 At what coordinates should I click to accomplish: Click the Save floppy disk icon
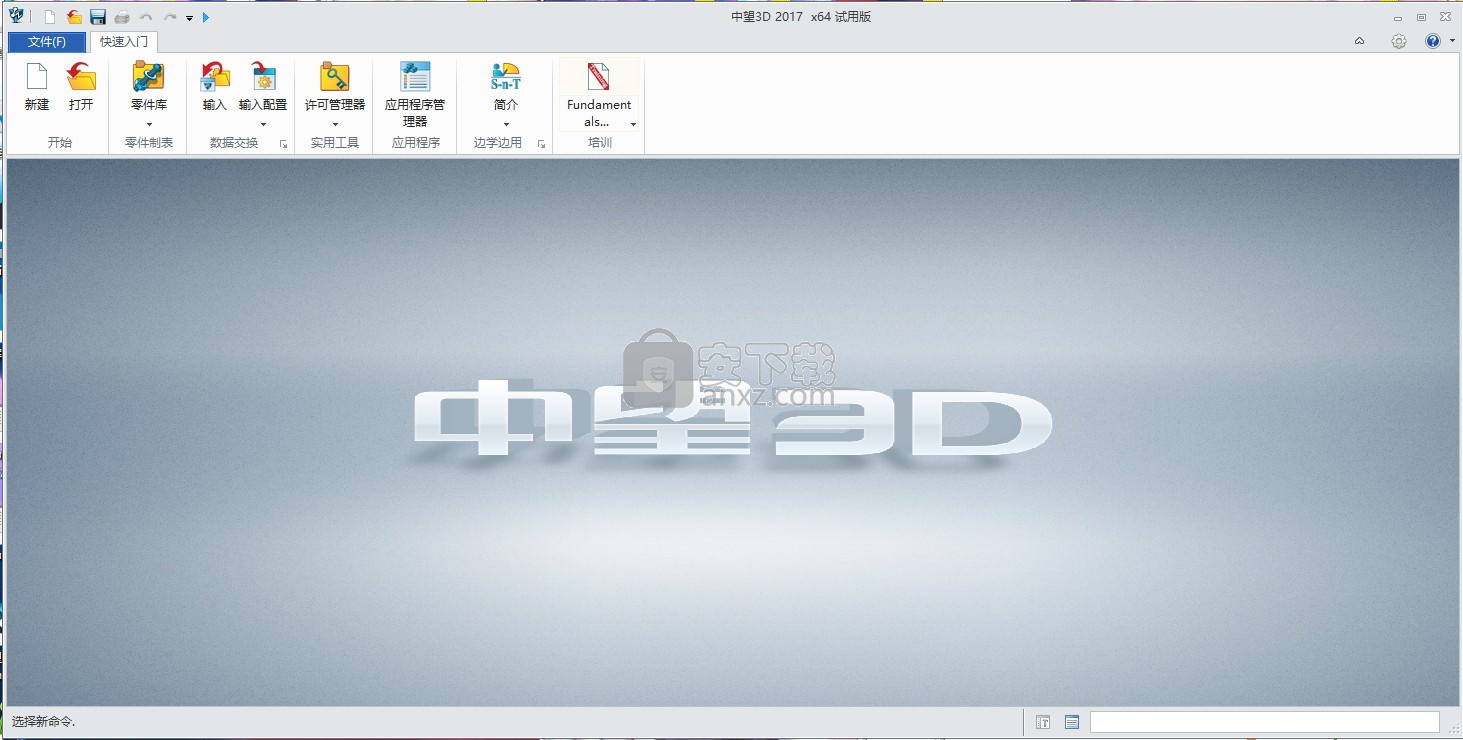(98, 17)
